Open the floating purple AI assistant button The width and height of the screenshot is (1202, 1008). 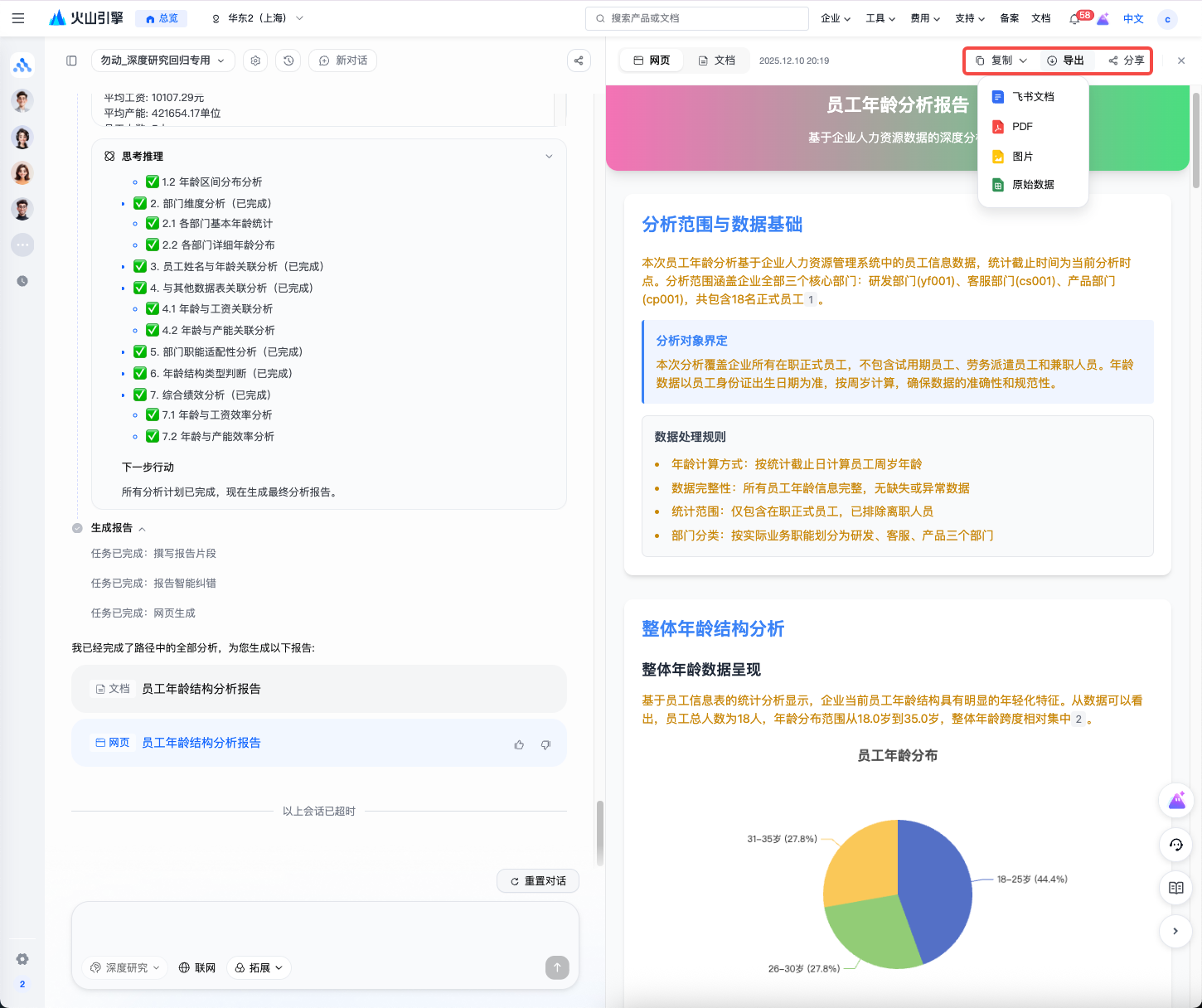1175,800
